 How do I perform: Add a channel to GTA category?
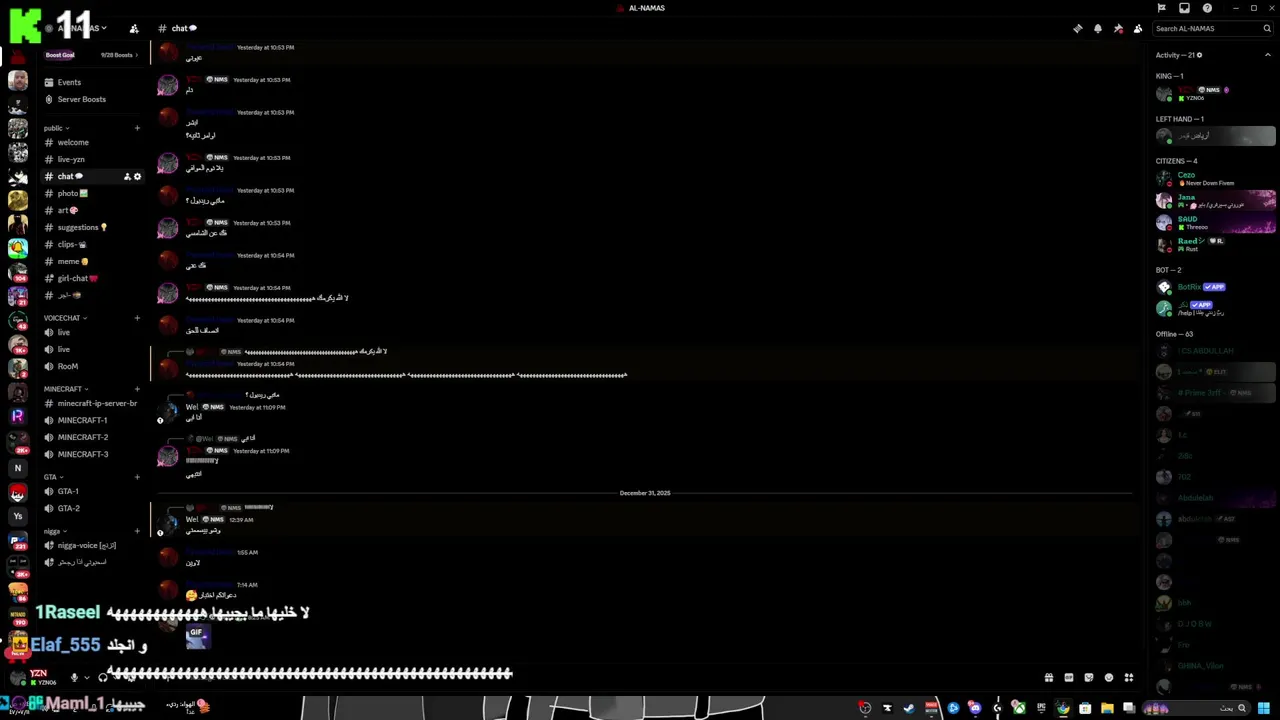[x=137, y=477]
